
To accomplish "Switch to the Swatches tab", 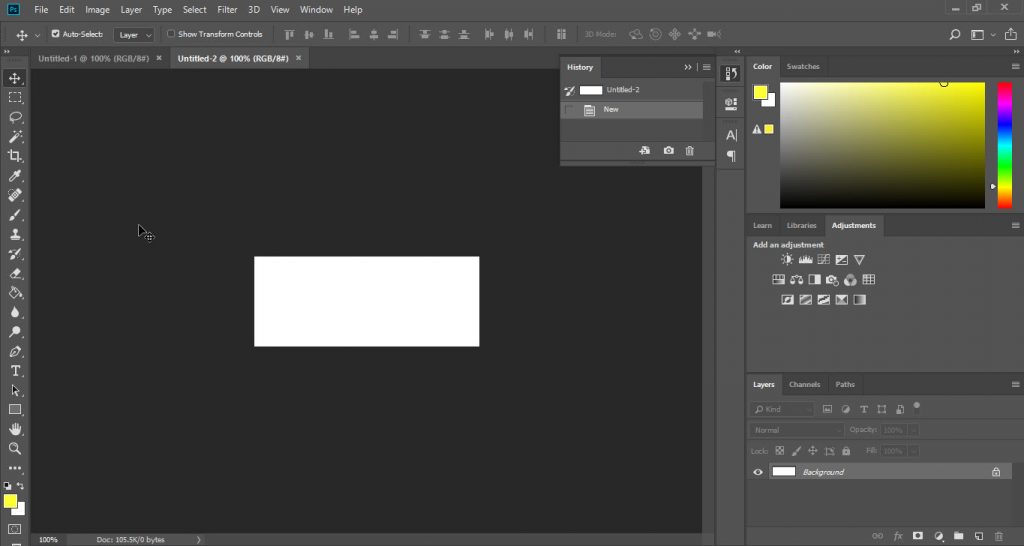I will coord(802,66).
